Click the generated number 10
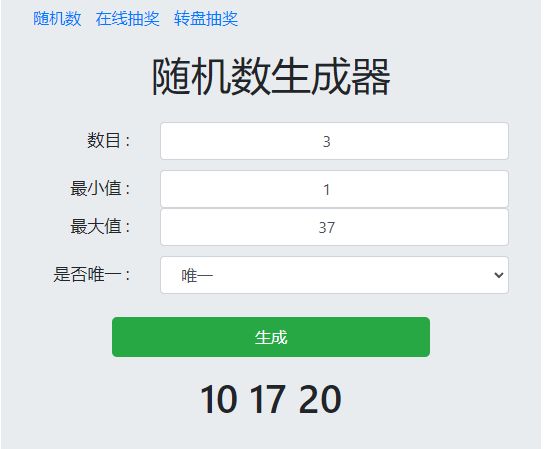 coord(219,399)
